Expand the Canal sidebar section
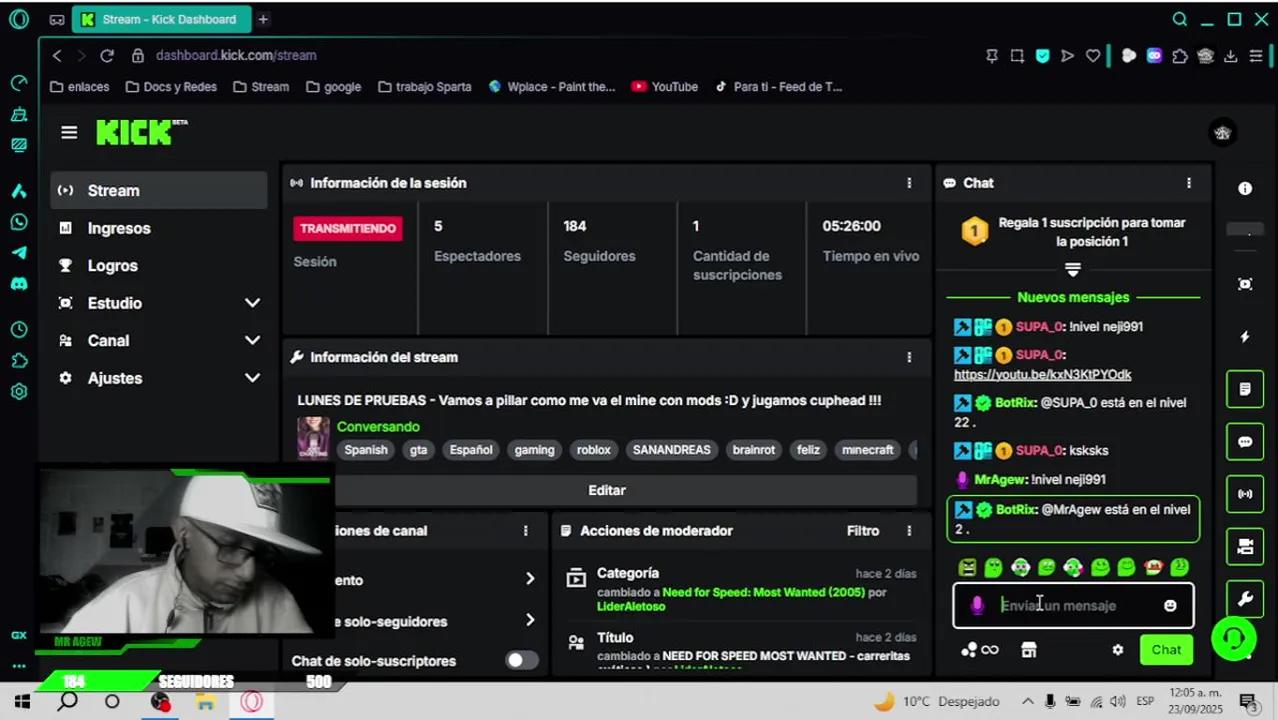The height and width of the screenshot is (720, 1278). pos(159,341)
